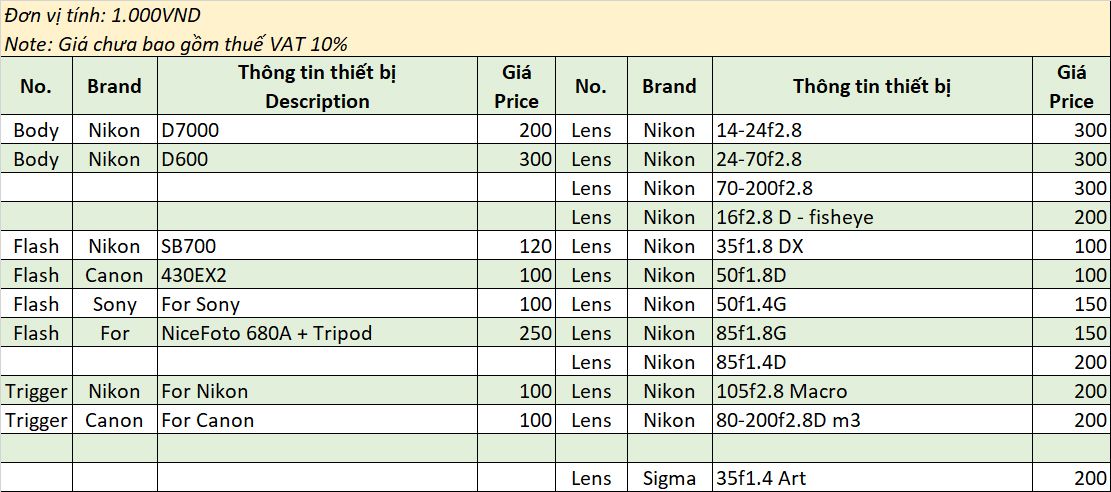Click the 70-200f2.8 lens cell
The height and width of the screenshot is (492, 1111).
tap(872, 188)
